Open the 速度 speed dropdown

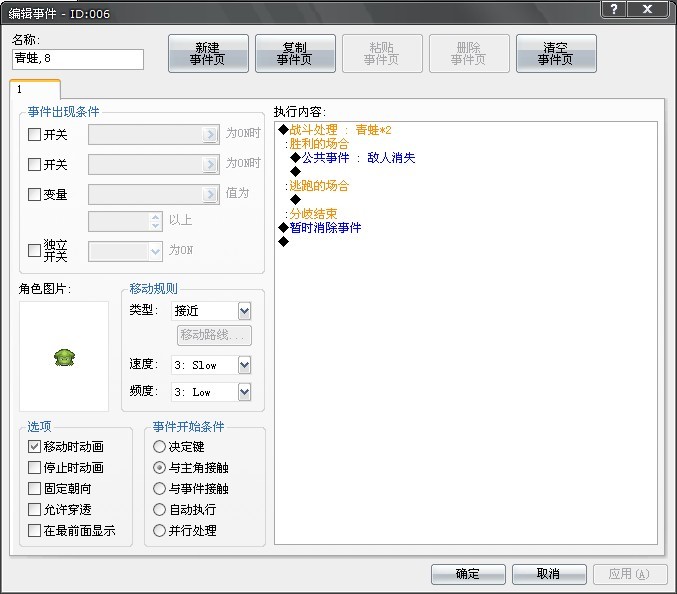pos(244,365)
